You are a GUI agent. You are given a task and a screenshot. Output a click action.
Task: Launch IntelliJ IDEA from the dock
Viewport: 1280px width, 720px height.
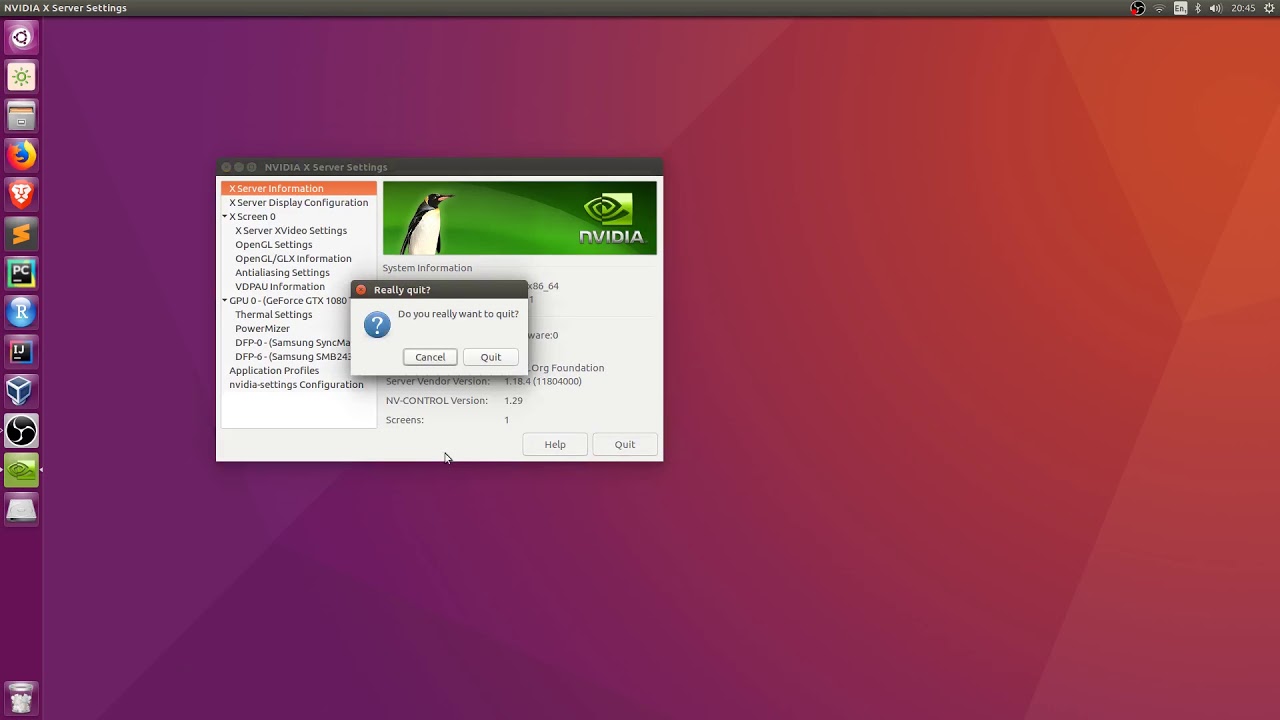(x=21, y=351)
